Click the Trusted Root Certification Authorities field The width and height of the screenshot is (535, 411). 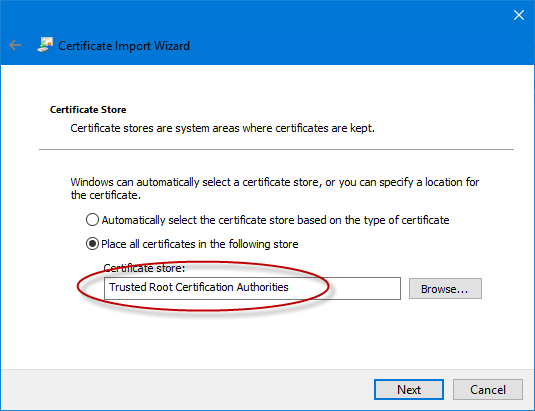pyautogui.click(x=252, y=288)
